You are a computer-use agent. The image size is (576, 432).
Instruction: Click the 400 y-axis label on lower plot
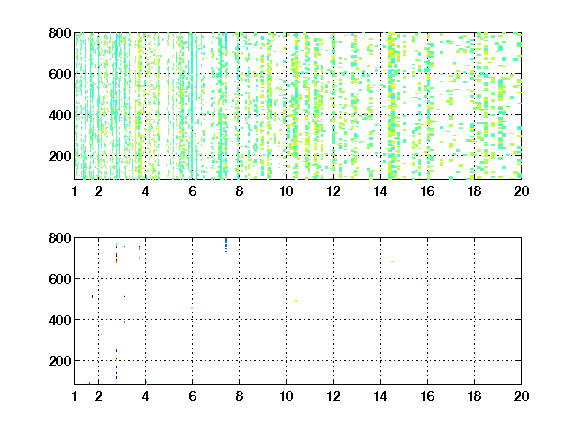(x=60, y=320)
